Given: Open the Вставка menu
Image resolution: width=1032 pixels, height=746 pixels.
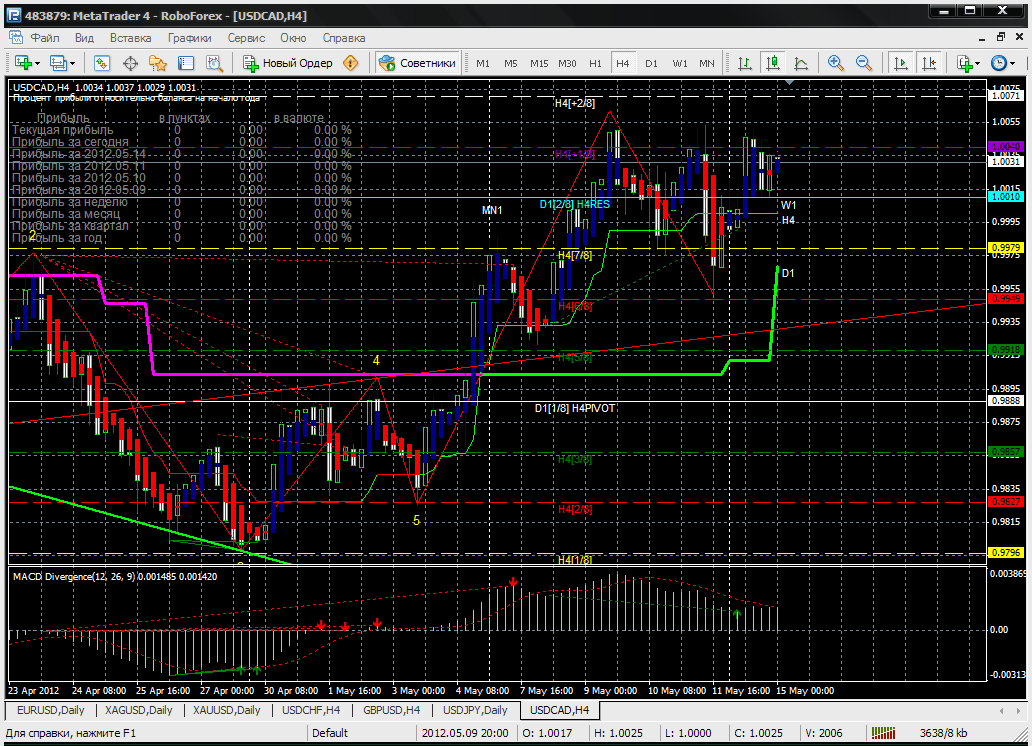Looking at the screenshot, I should [130, 38].
